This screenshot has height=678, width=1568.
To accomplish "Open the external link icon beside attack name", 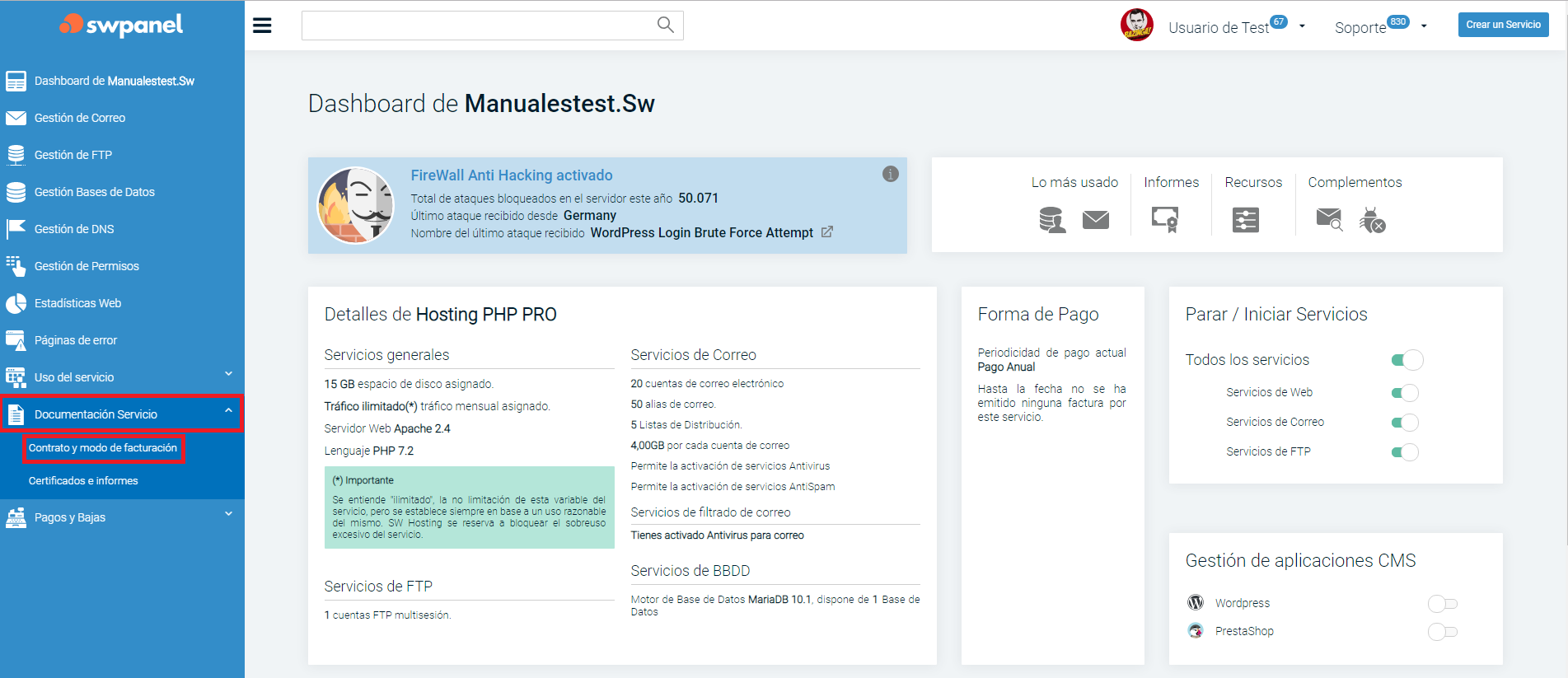I will 827,232.
